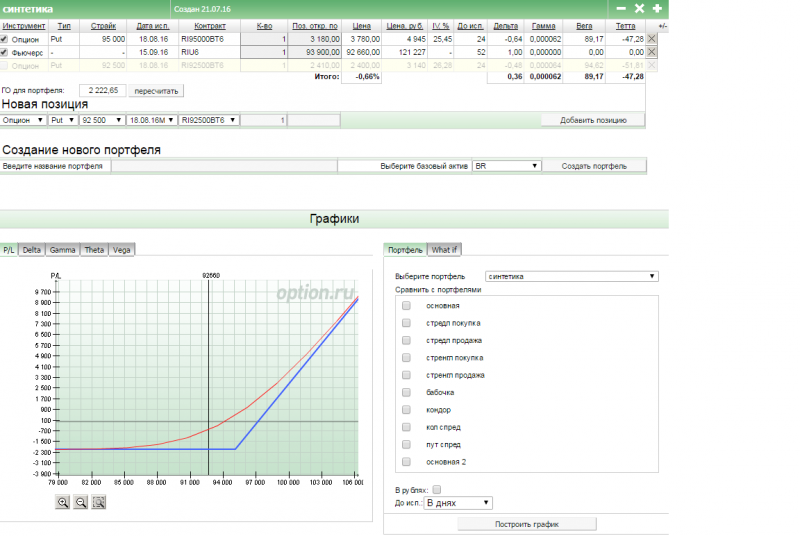Open the 'В днях' expiry units dropdown
800x536 pixels.
(458, 503)
